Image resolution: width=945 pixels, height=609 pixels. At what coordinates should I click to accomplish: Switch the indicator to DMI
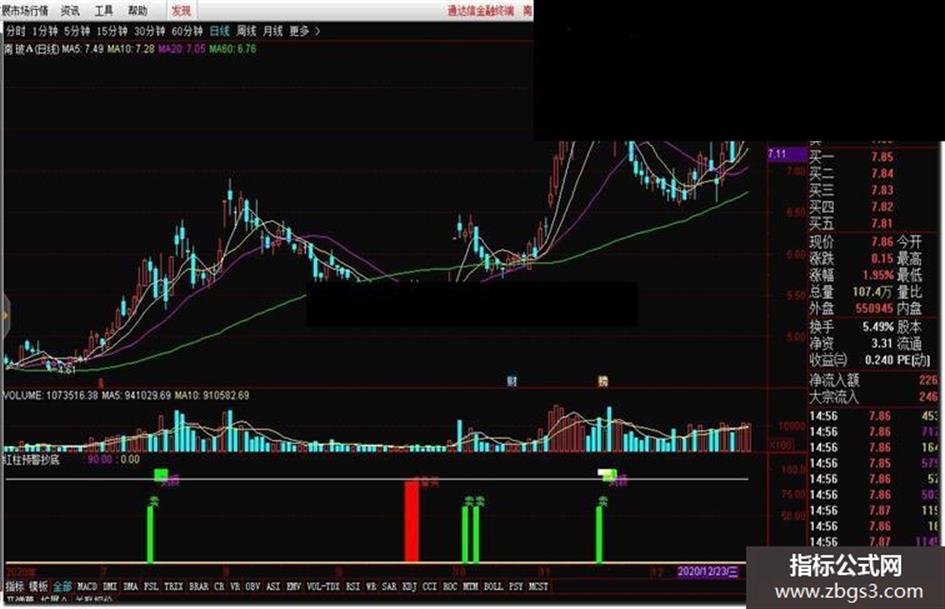110,586
